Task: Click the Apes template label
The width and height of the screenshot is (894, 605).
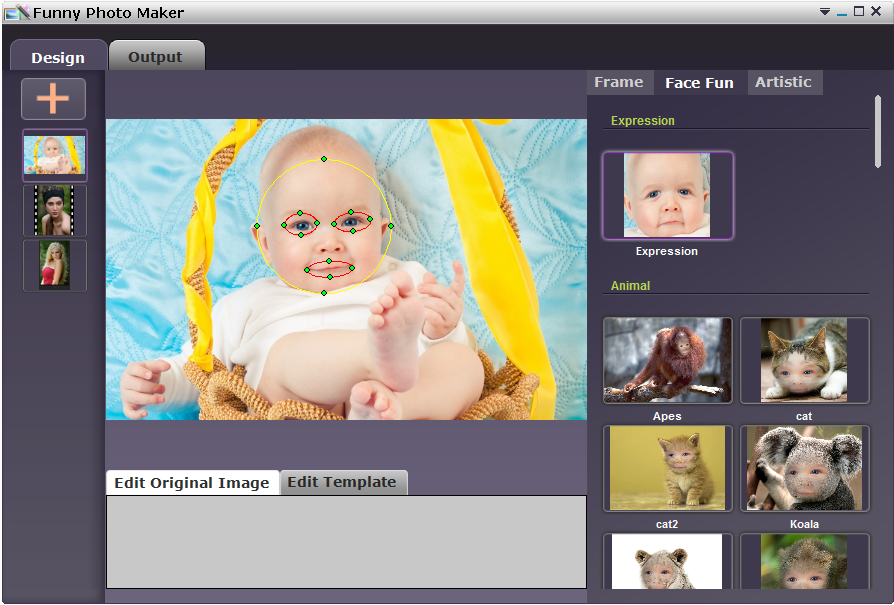Action: [667, 416]
